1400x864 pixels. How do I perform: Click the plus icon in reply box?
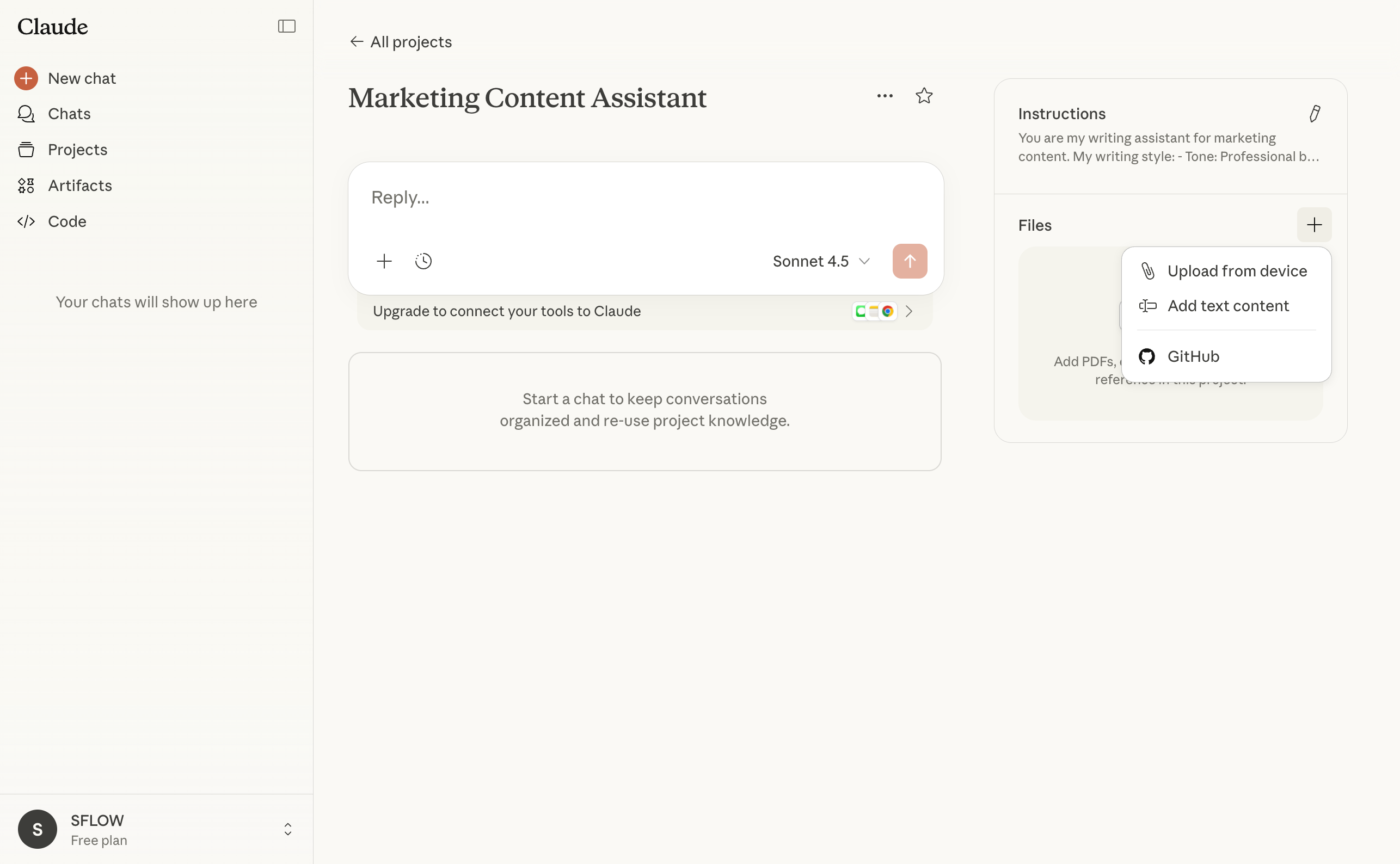point(384,261)
